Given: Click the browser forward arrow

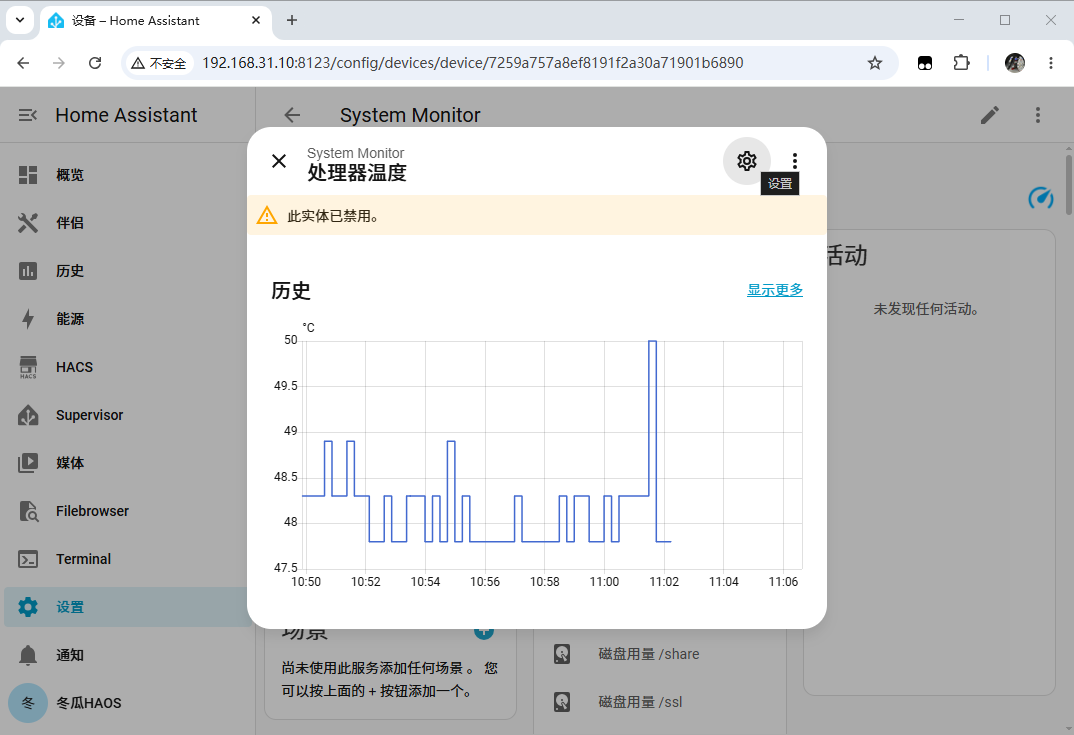Looking at the screenshot, I should (59, 63).
